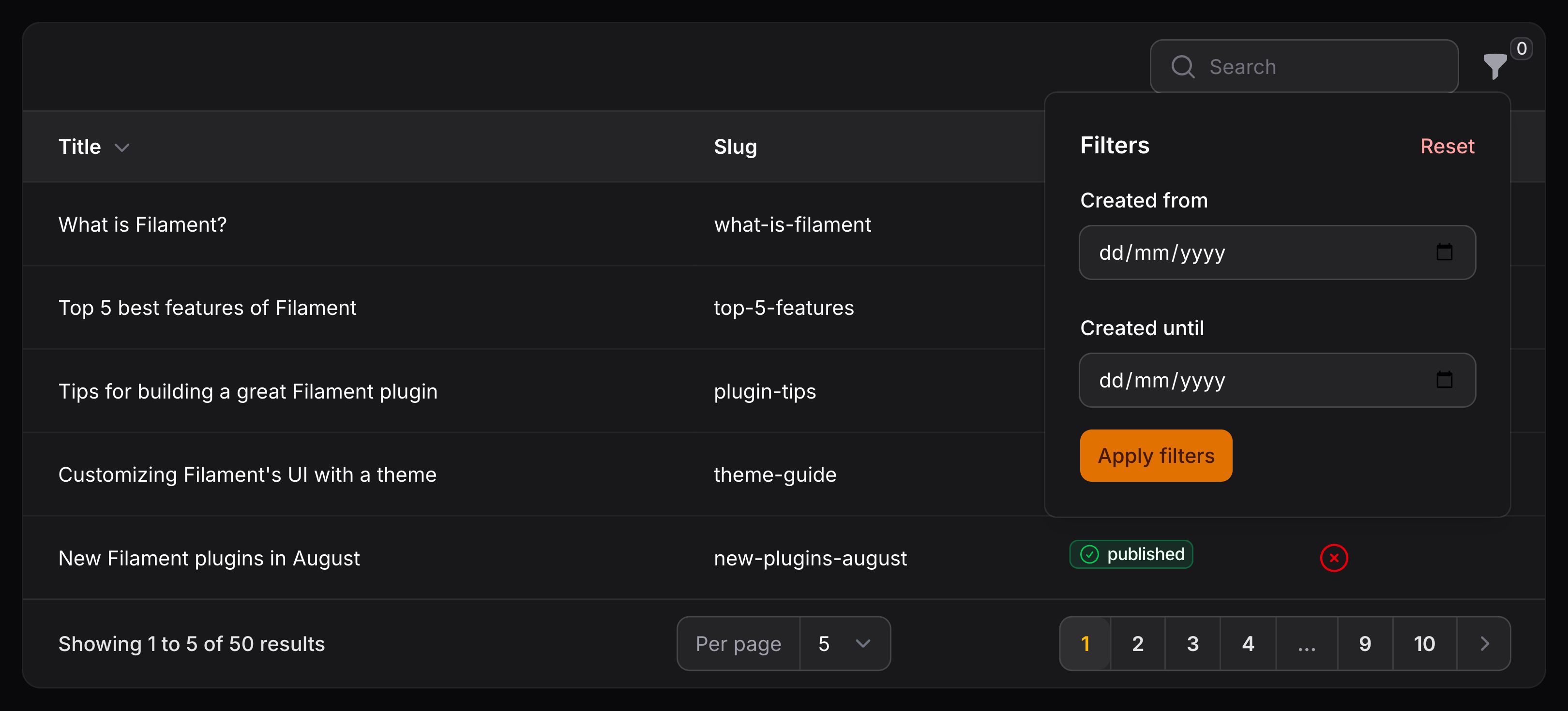
Task: Remove the published row via red X icon
Action: coord(1334,558)
